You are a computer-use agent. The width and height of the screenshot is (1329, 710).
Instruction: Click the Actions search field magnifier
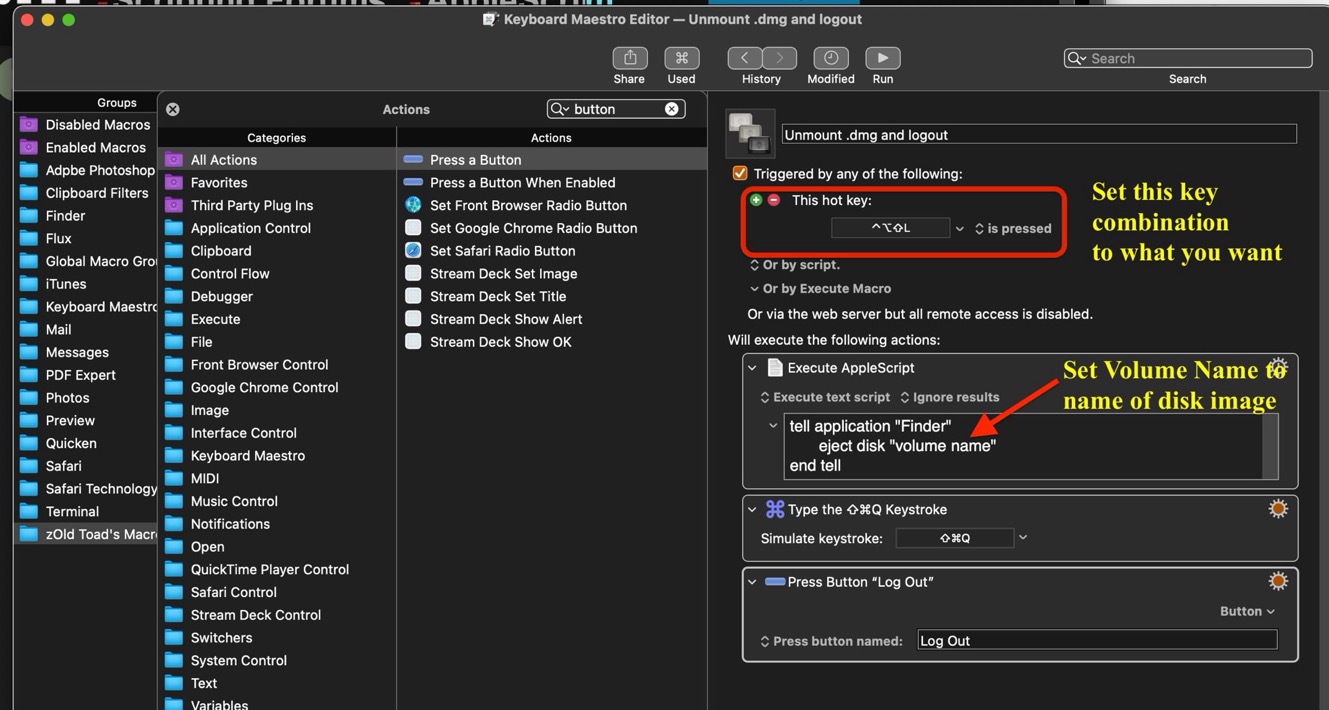[560, 109]
